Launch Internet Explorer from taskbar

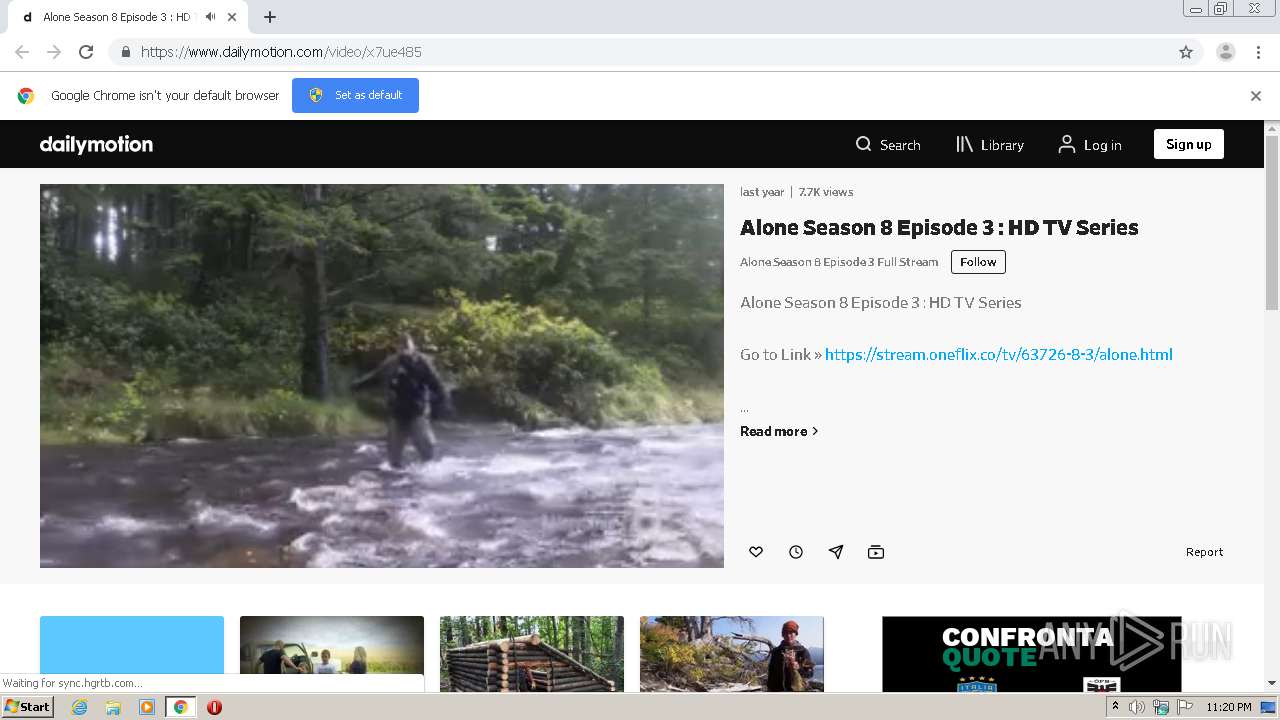coord(80,707)
